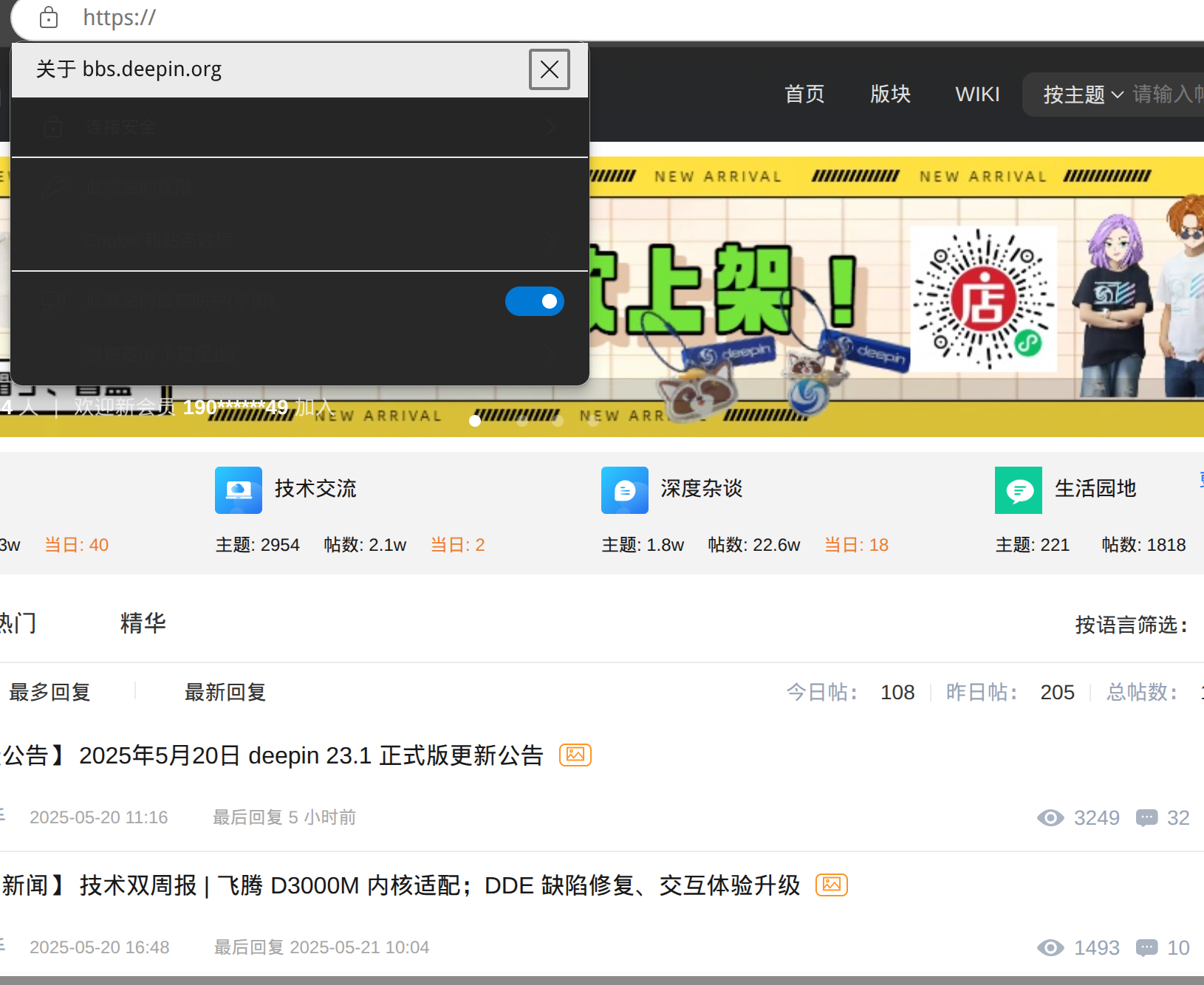Click post date 2025-05-20 11:16
The width and height of the screenshot is (1204, 985).
[98, 817]
